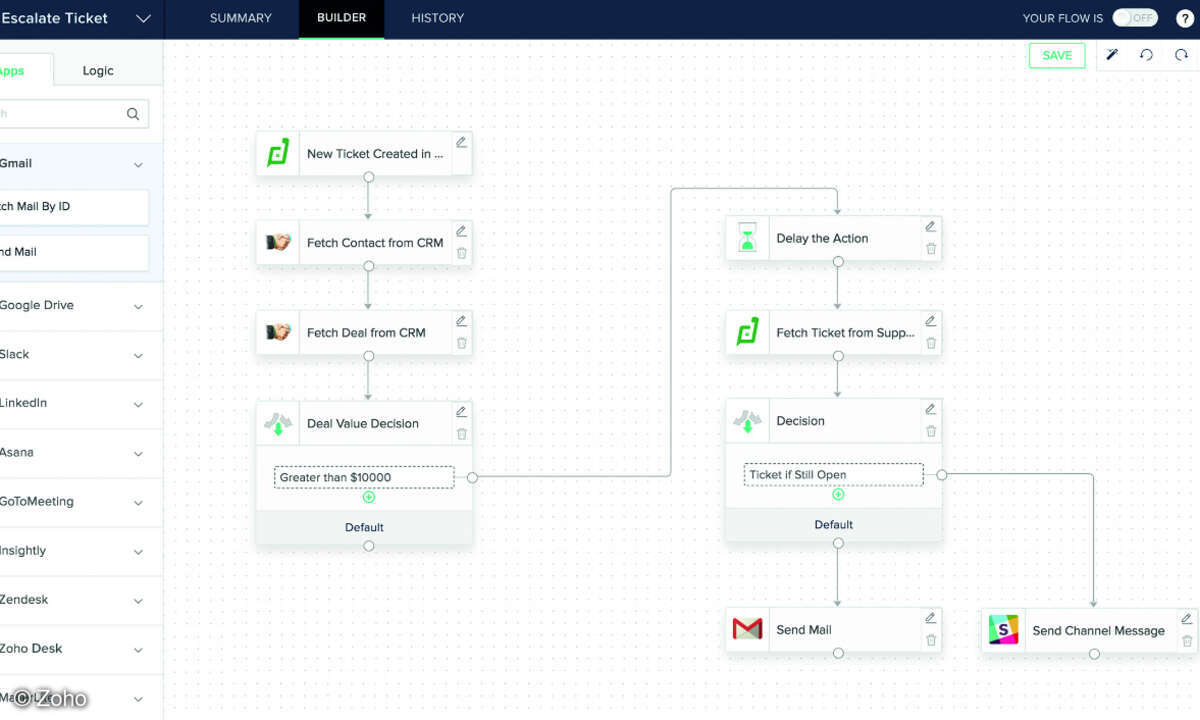Screen dimensions: 1200x720
Task: Collapse the Gmail app section
Action: tap(138, 164)
